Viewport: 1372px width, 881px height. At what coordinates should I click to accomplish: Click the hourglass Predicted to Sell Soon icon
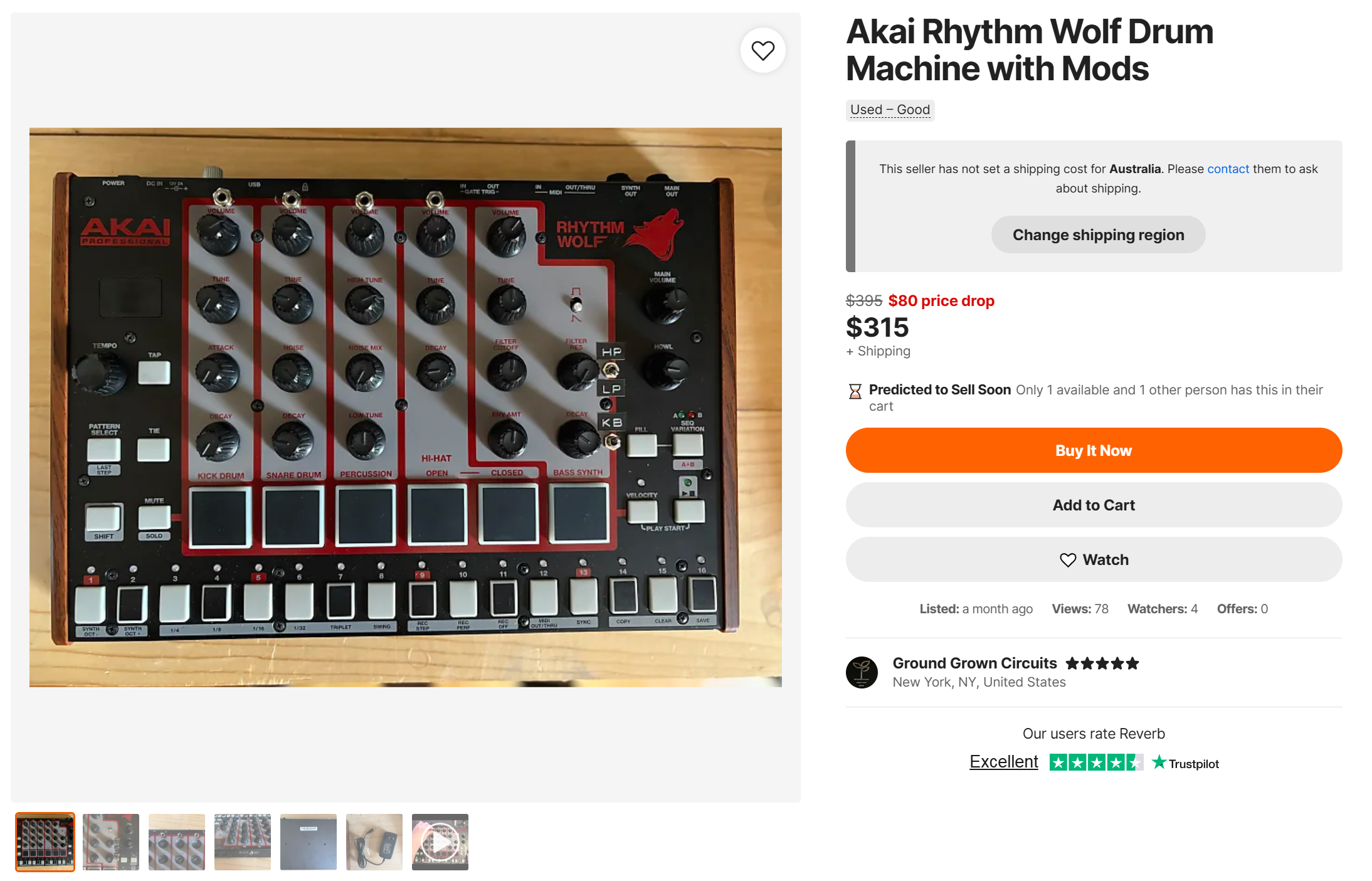(x=855, y=392)
